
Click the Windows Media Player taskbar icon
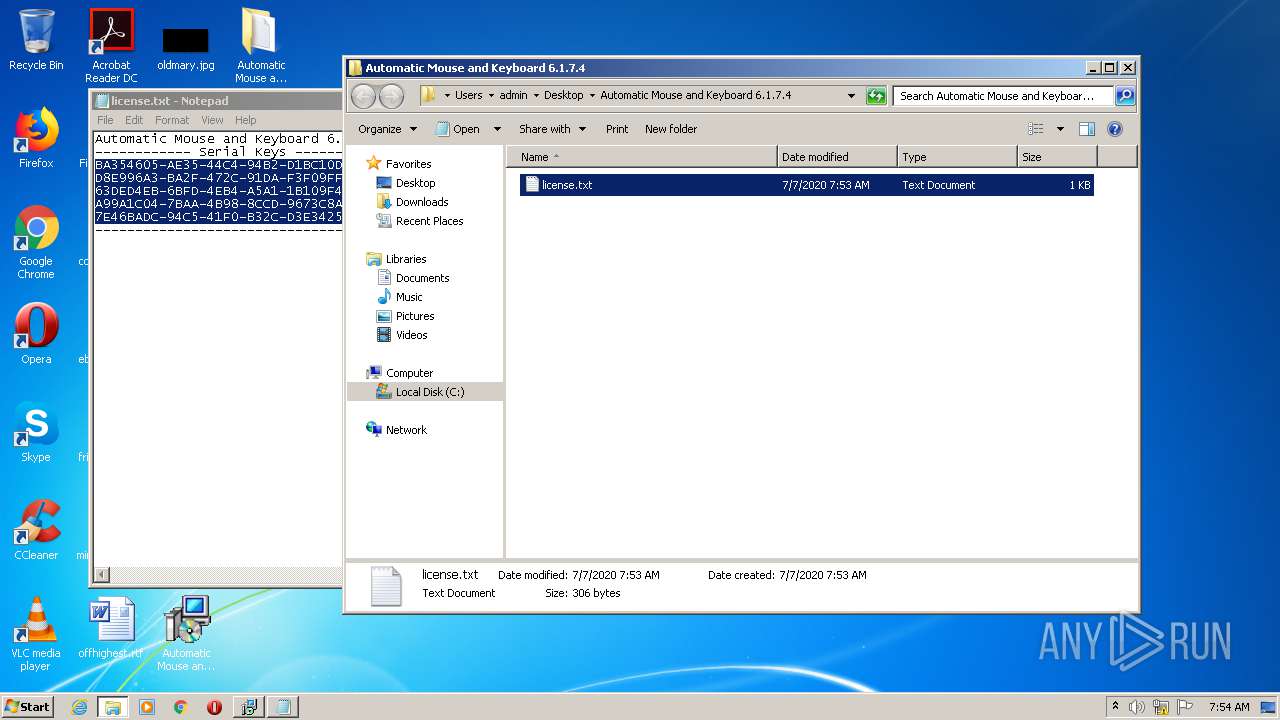147,707
